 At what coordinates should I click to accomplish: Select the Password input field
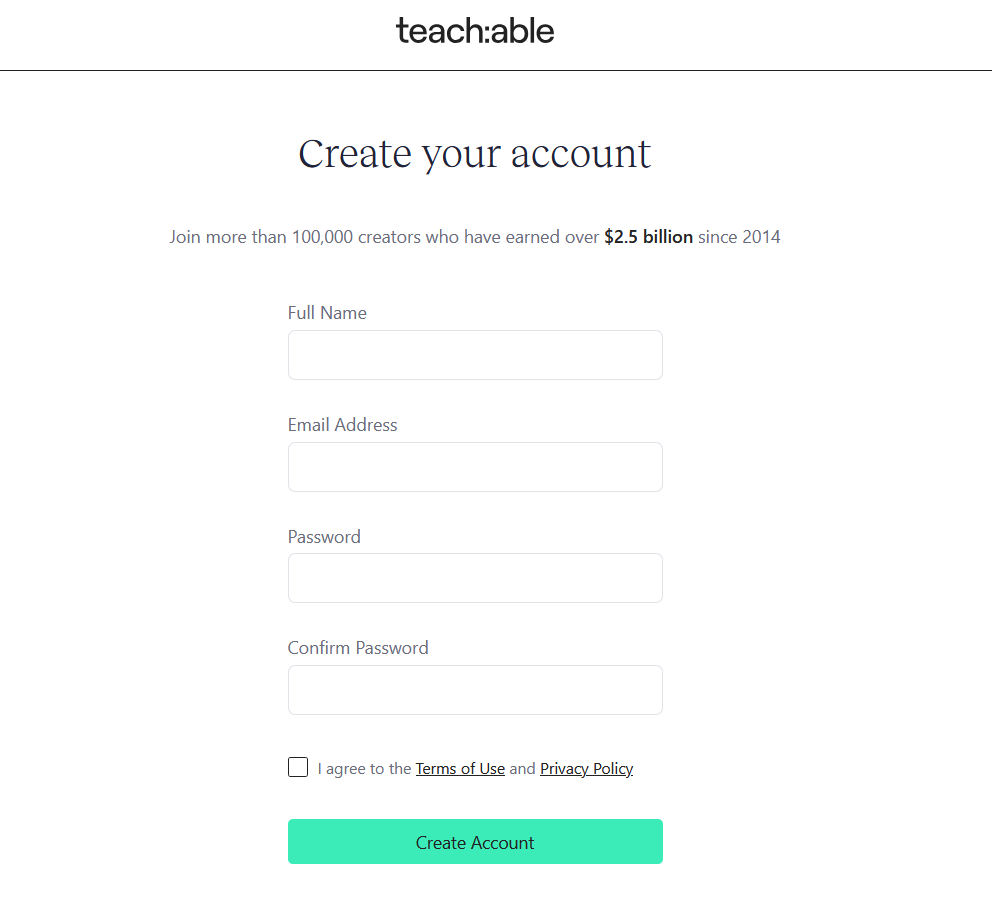475,578
